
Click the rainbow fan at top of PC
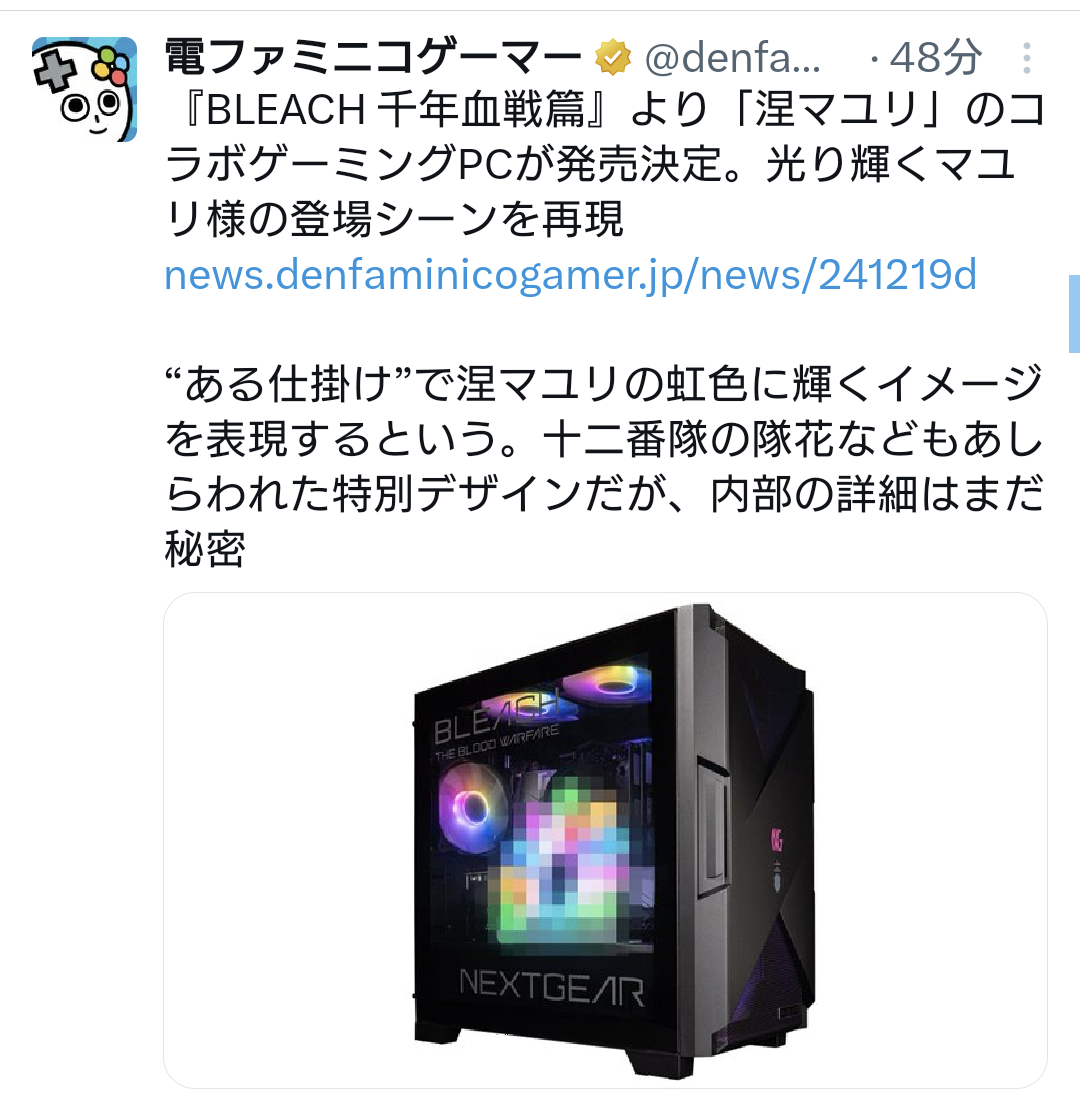(607, 683)
